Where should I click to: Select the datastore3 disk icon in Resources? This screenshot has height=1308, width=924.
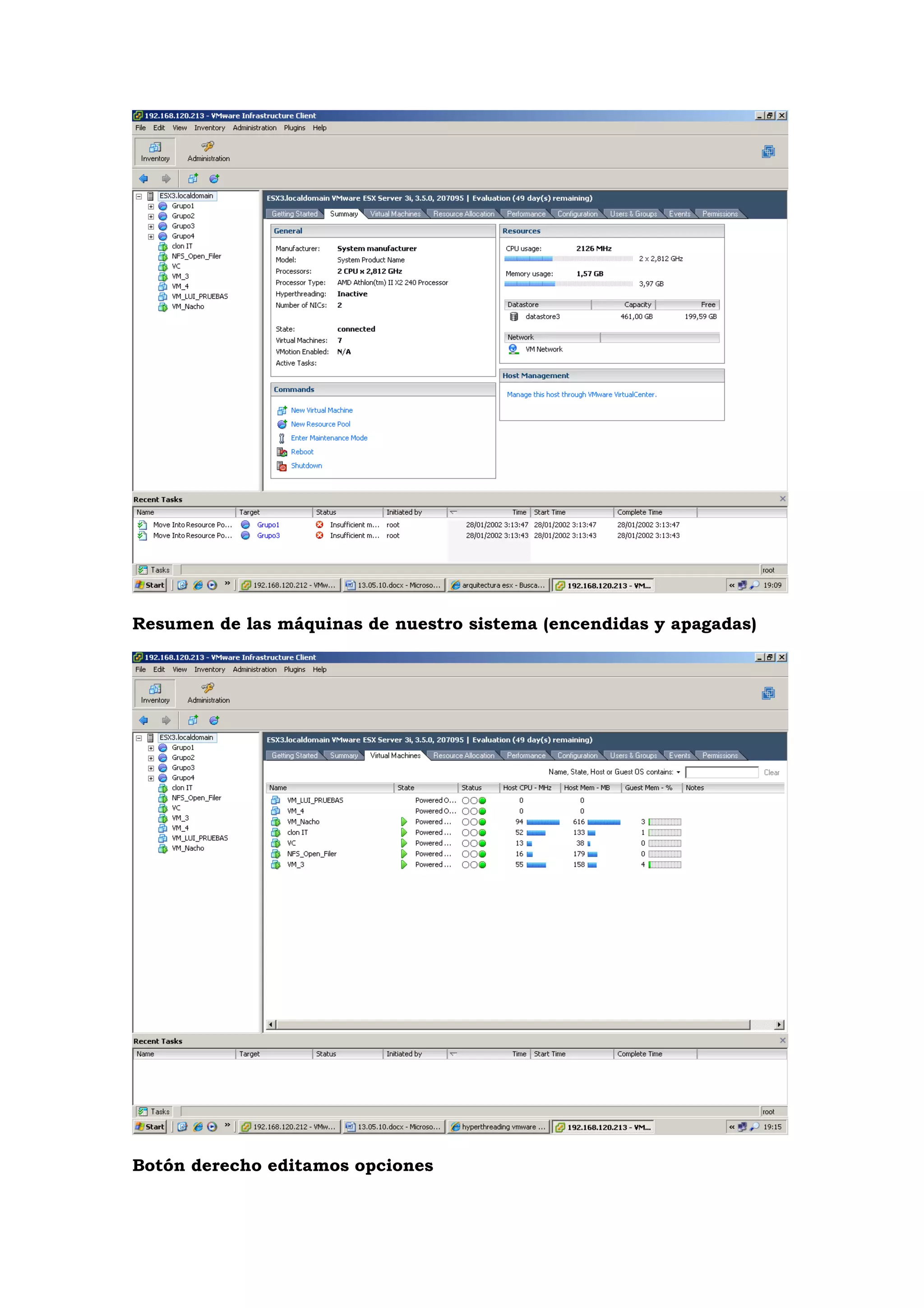(x=513, y=317)
